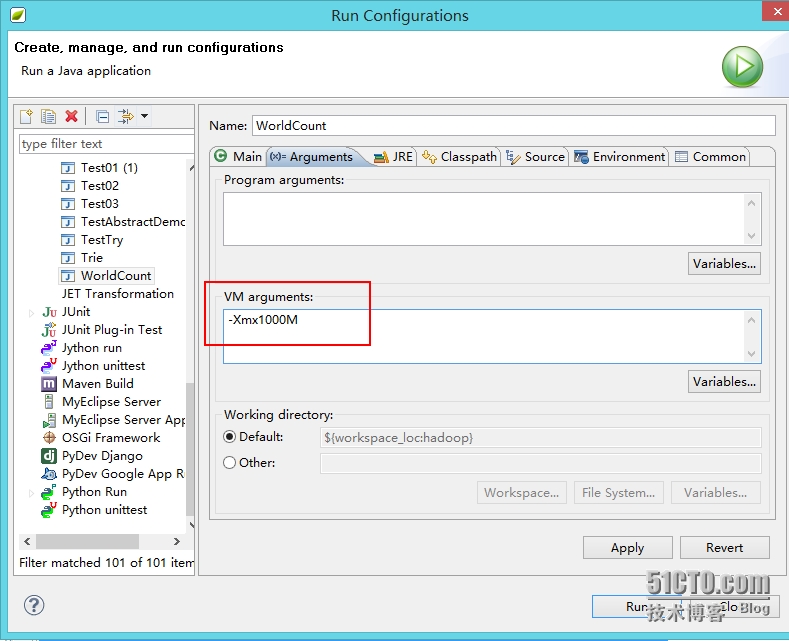Viewport: 789px width, 641px height.
Task: Click the Program arguments scroll down arrow
Action: point(752,235)
